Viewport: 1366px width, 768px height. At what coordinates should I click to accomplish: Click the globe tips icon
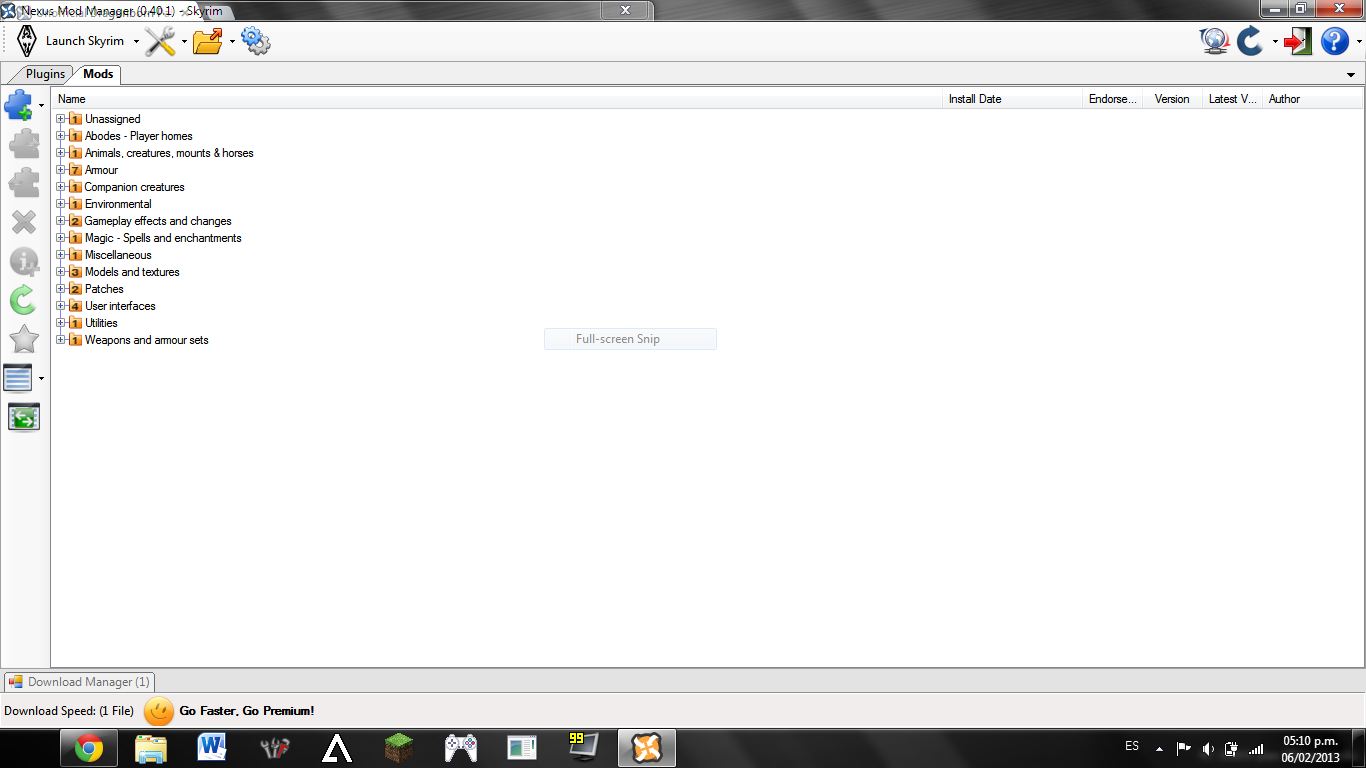click(1214, 41)
